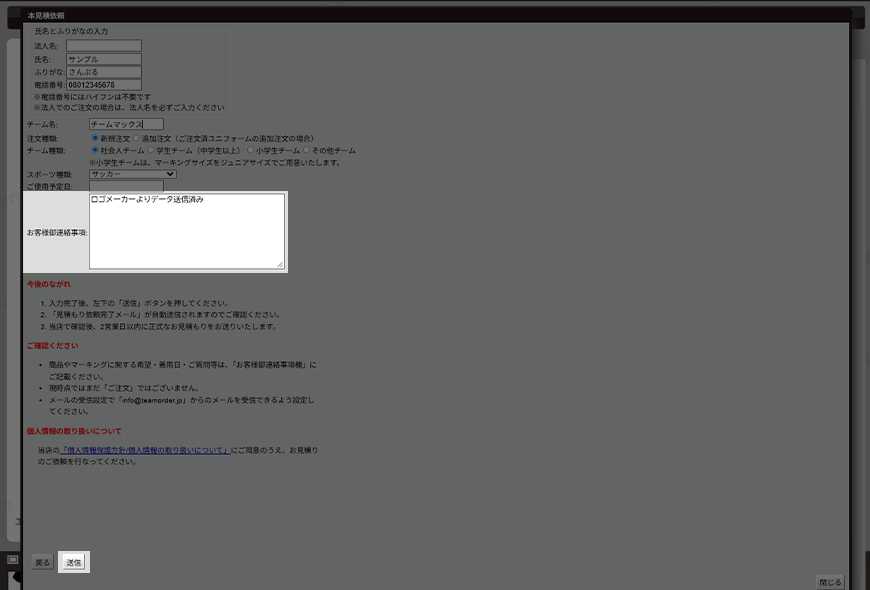
Task: Click the 電話番号 field showing 08012345678
Action: (104, 85)
